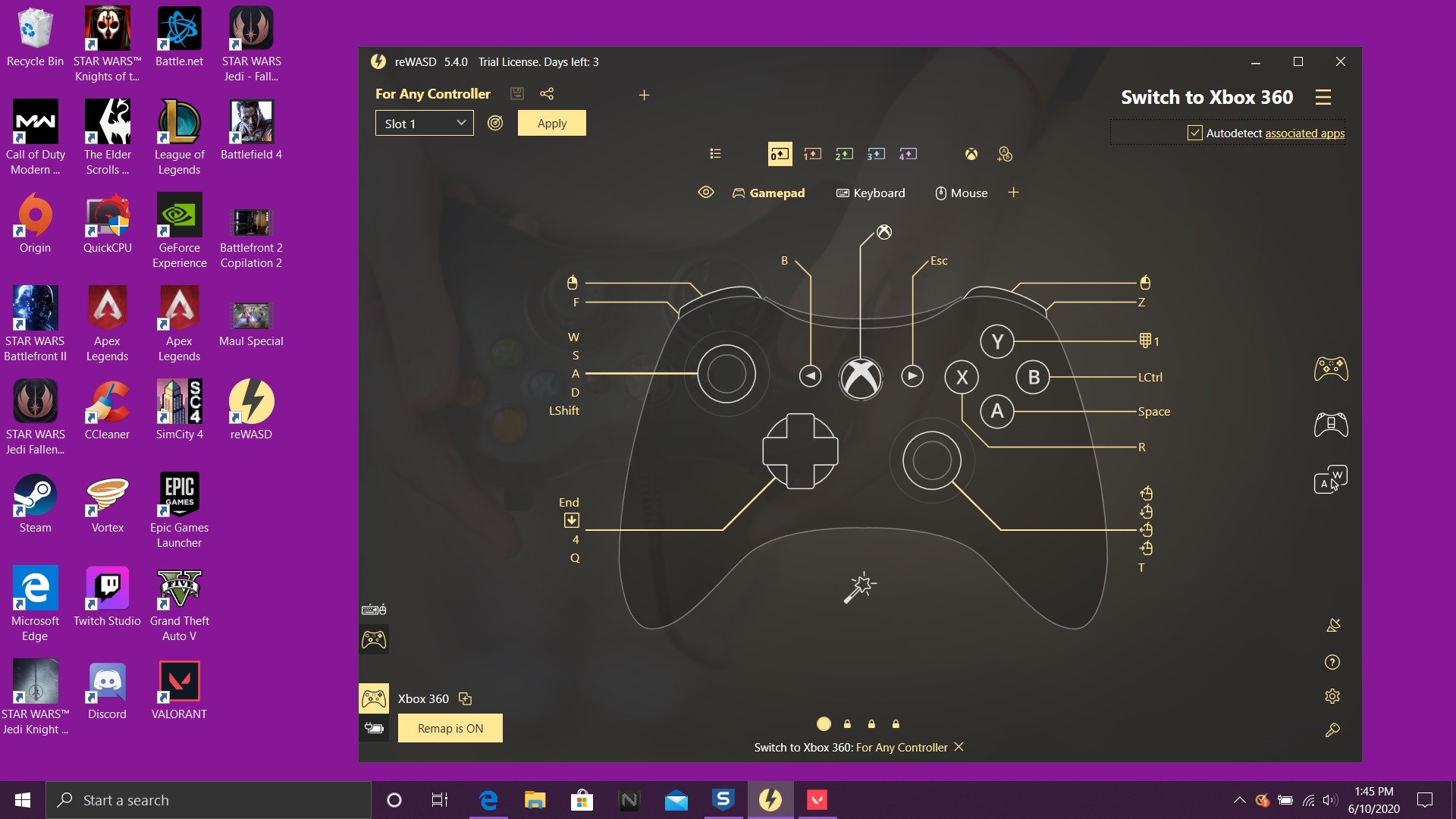Click the share config icon
This screenshot has width=1456, height=819.
pyautogui.click(x=547, y=94)
